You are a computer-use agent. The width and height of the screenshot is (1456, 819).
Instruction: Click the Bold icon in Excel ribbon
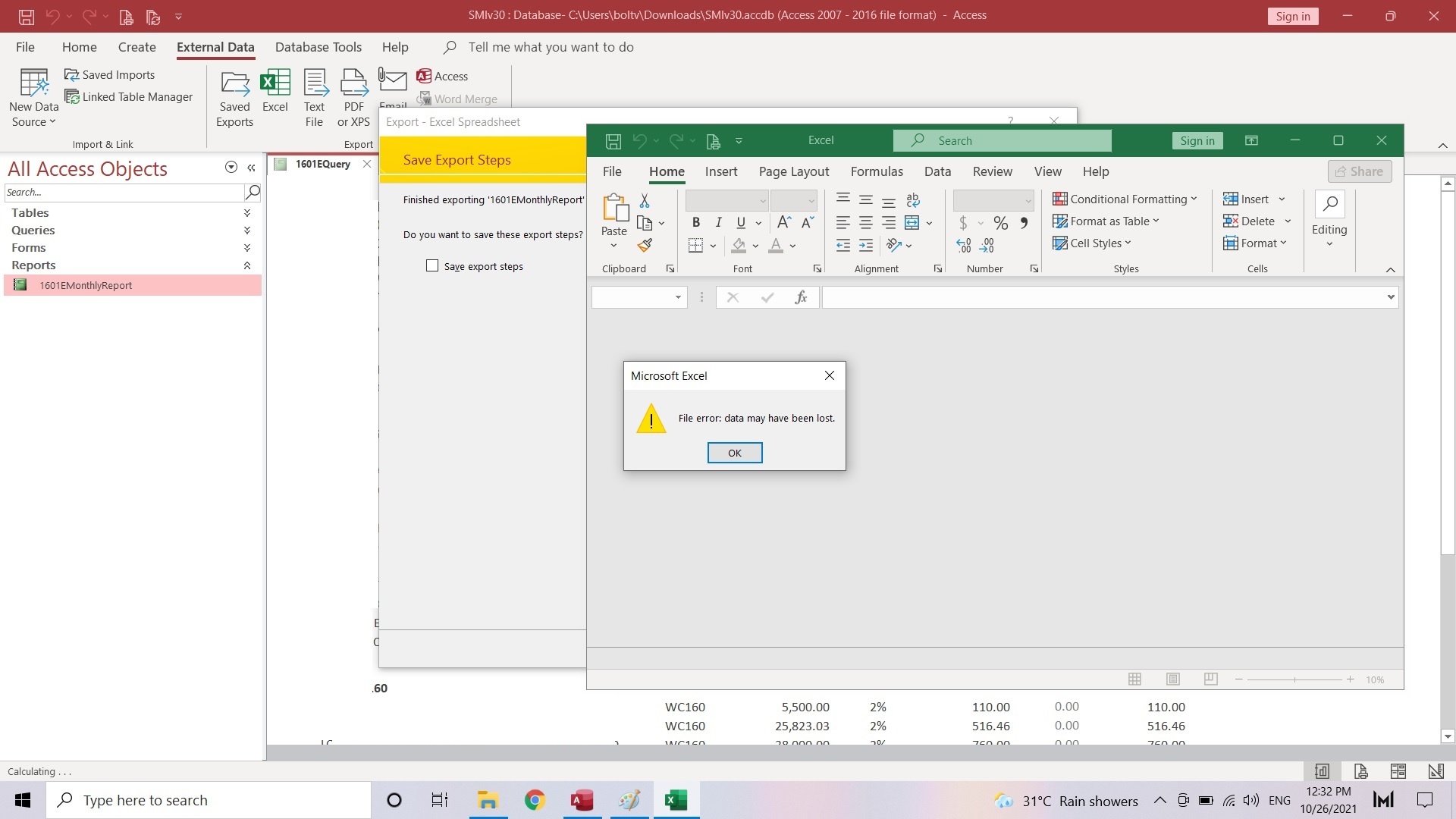tap(695, 222)
